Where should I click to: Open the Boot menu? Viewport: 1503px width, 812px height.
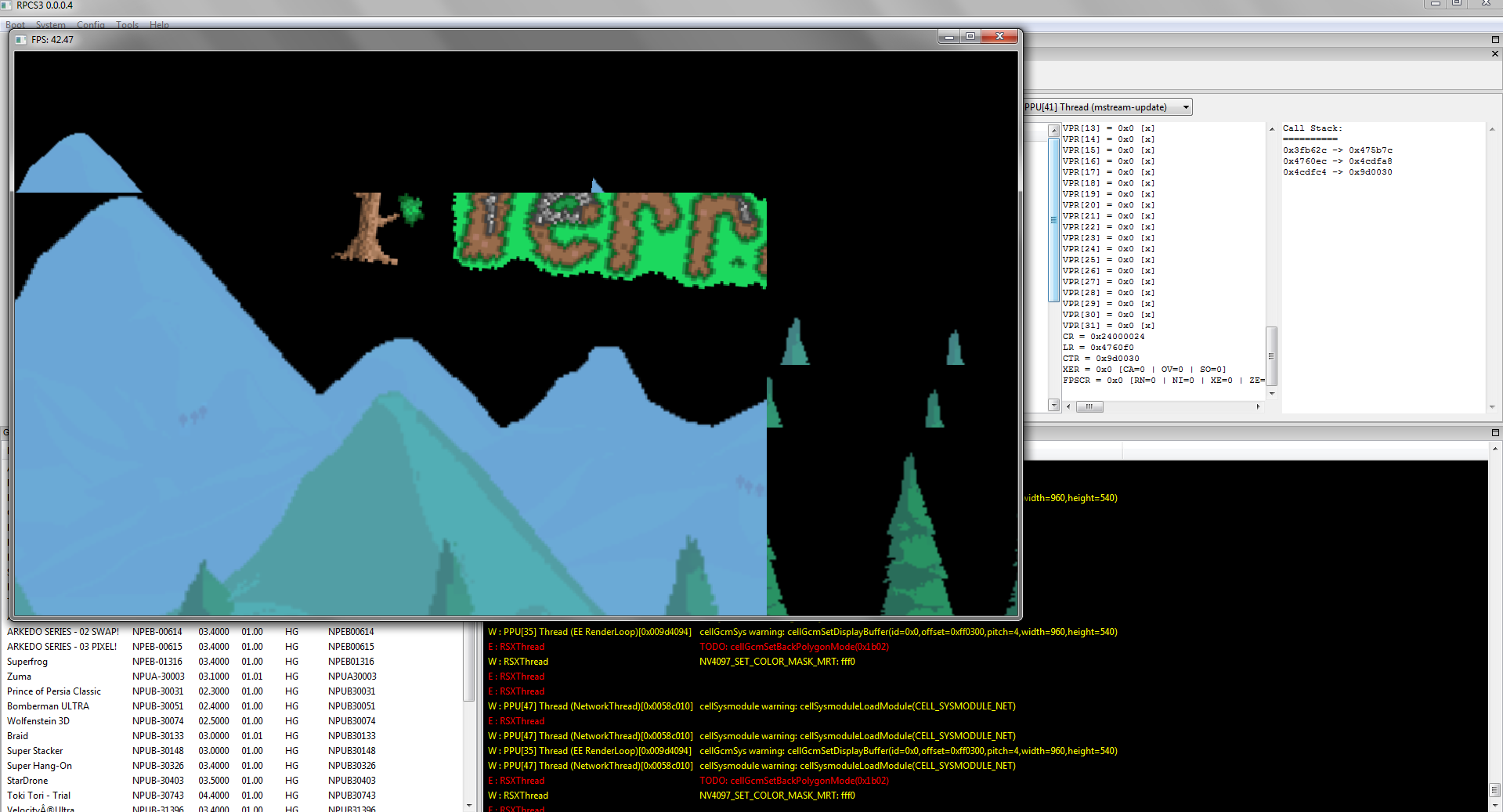coord(15,25)
